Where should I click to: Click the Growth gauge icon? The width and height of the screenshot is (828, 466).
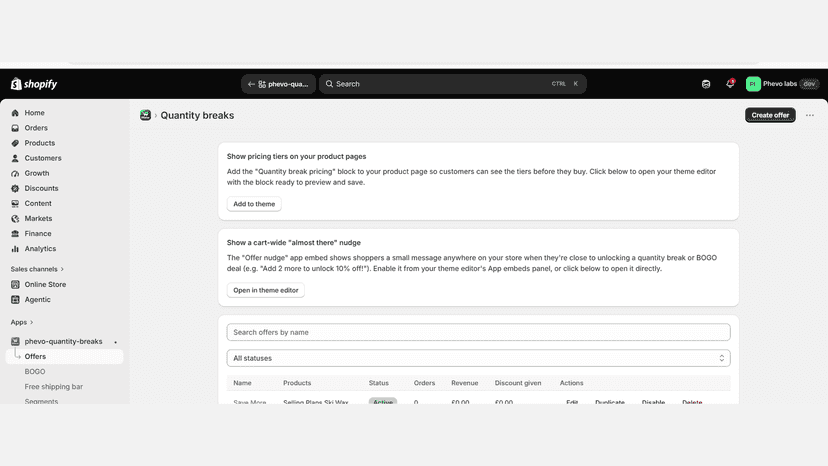(x=15, y=173)
